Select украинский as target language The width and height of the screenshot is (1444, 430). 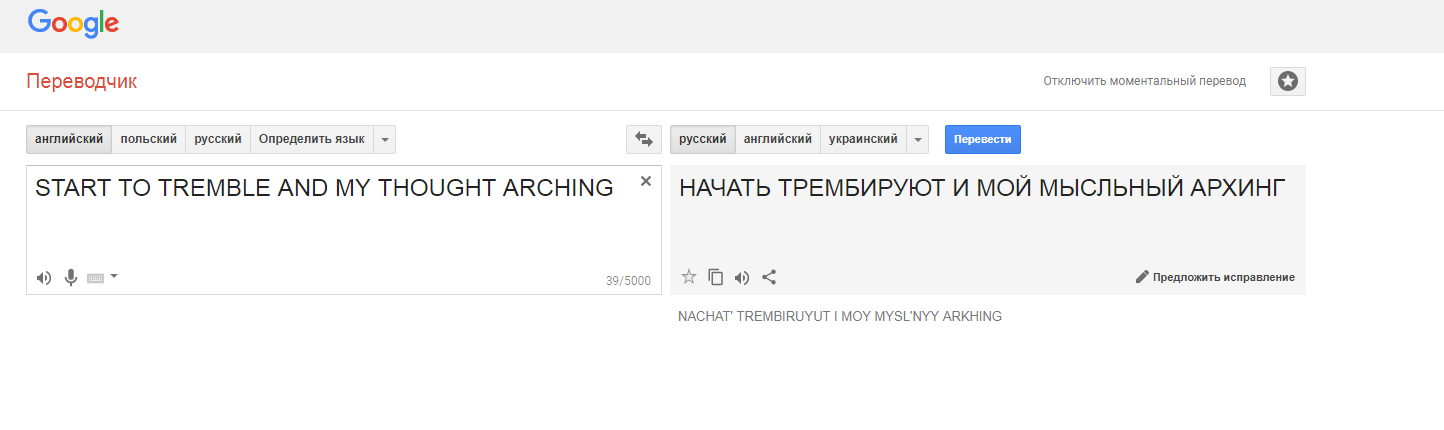(863, 139)
